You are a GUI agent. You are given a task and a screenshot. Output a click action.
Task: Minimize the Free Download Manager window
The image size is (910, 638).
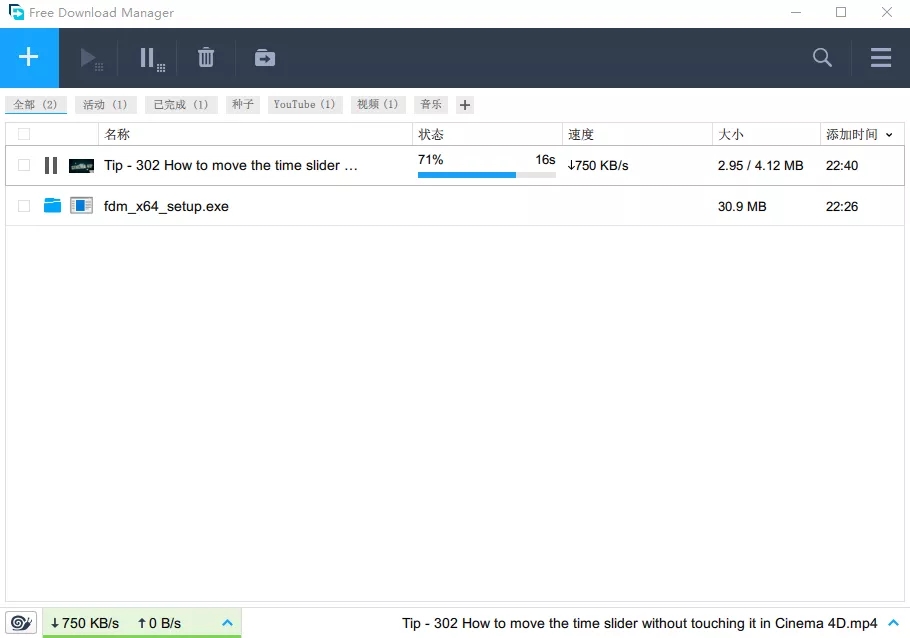[796, 12]
